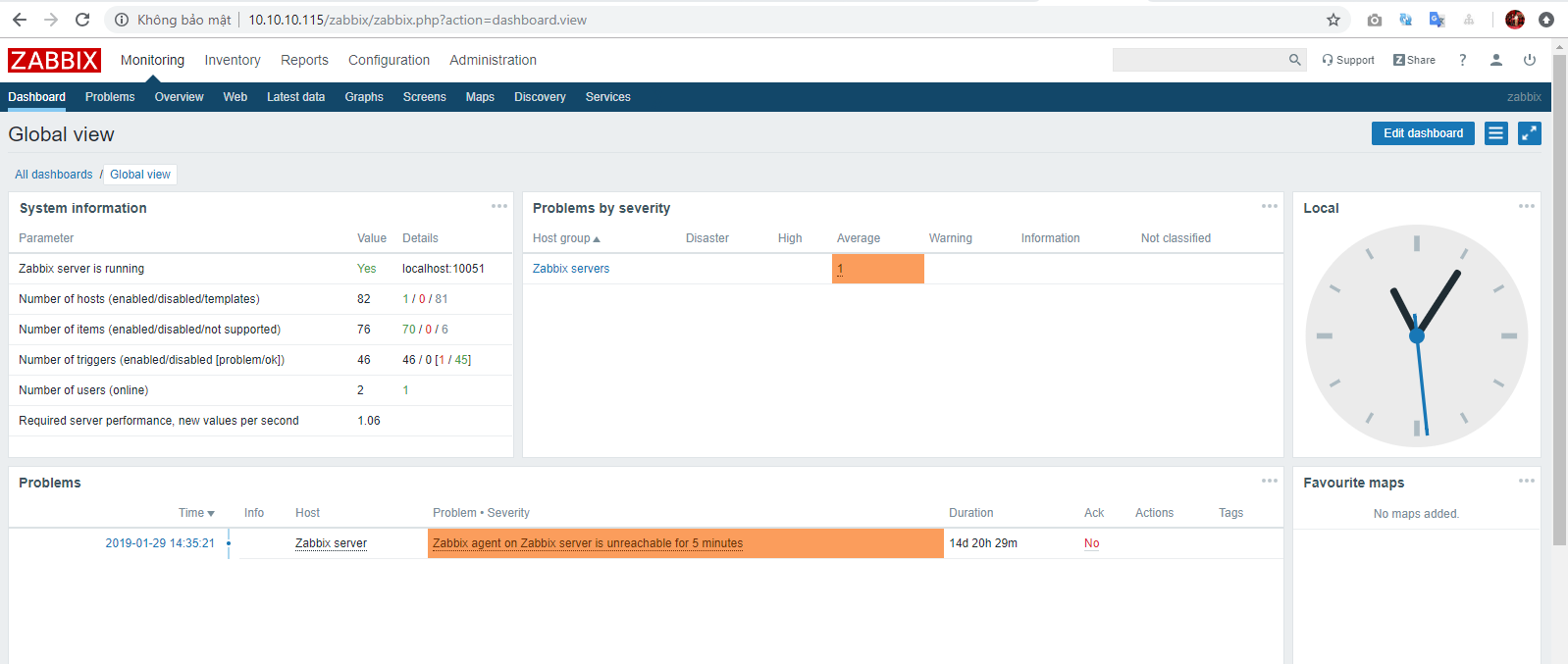Click the Local analog clock
The height and width of the screenshot is (664, 1568).
1417,336
